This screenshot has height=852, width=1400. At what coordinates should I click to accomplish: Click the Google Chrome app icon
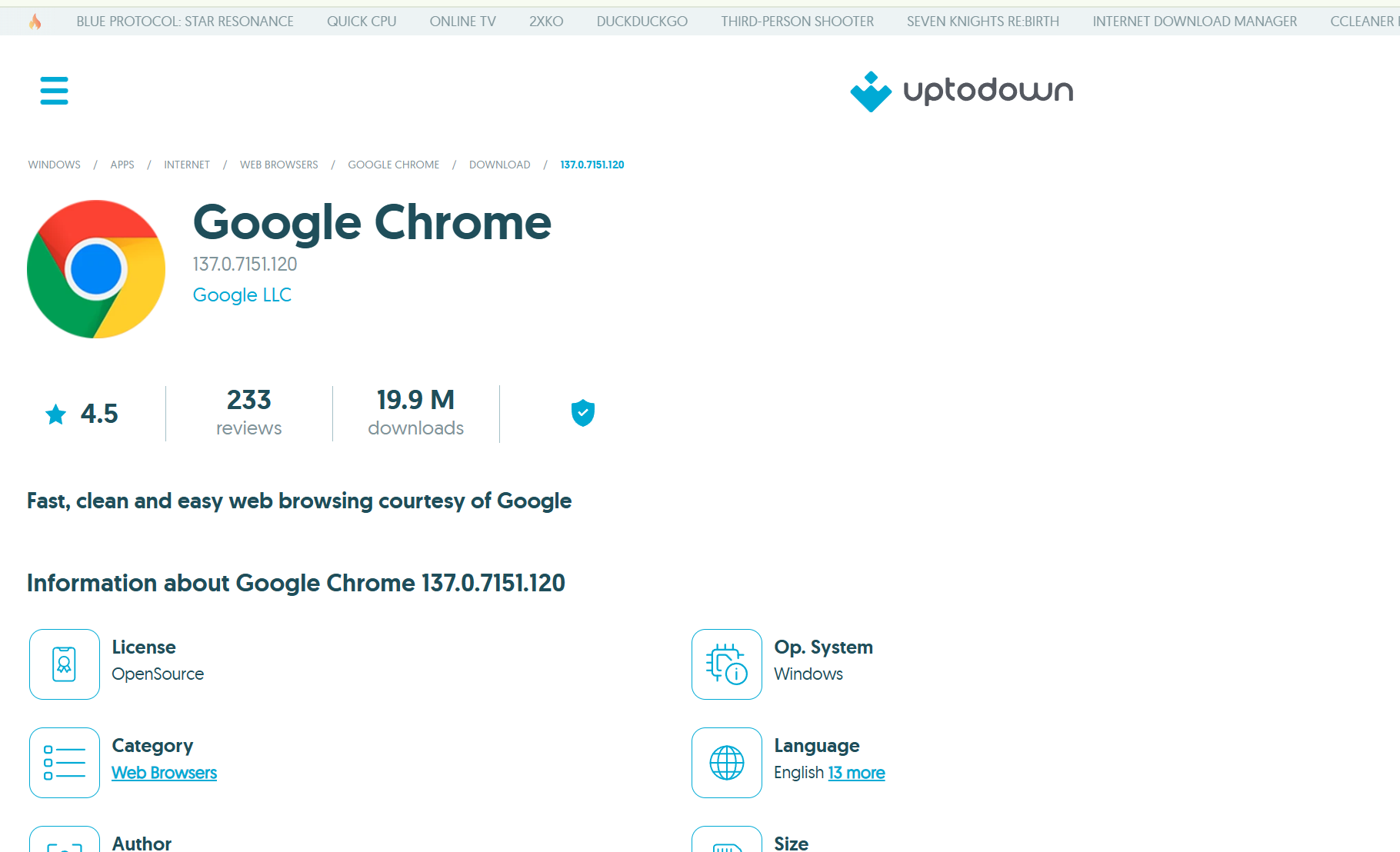[x=96, y=269]
